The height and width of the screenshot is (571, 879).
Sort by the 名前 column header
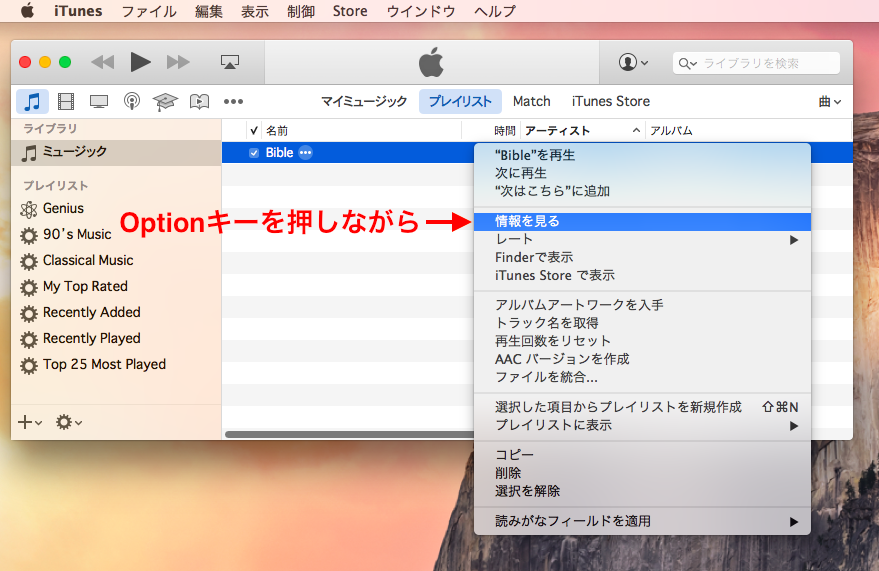click(362, 131)
